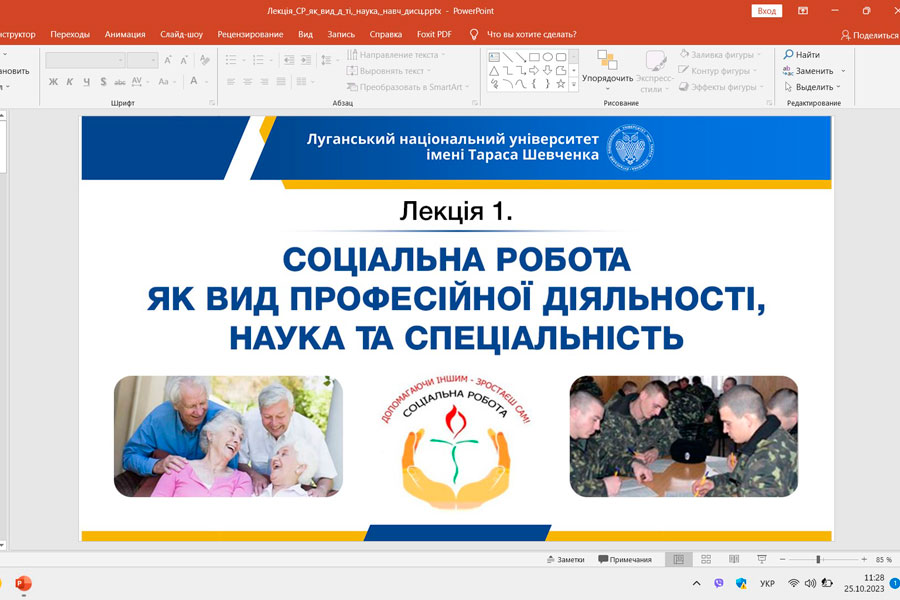
Task: Decrease font size with small A
Action: pyautogui.click(x=184, y=60)
